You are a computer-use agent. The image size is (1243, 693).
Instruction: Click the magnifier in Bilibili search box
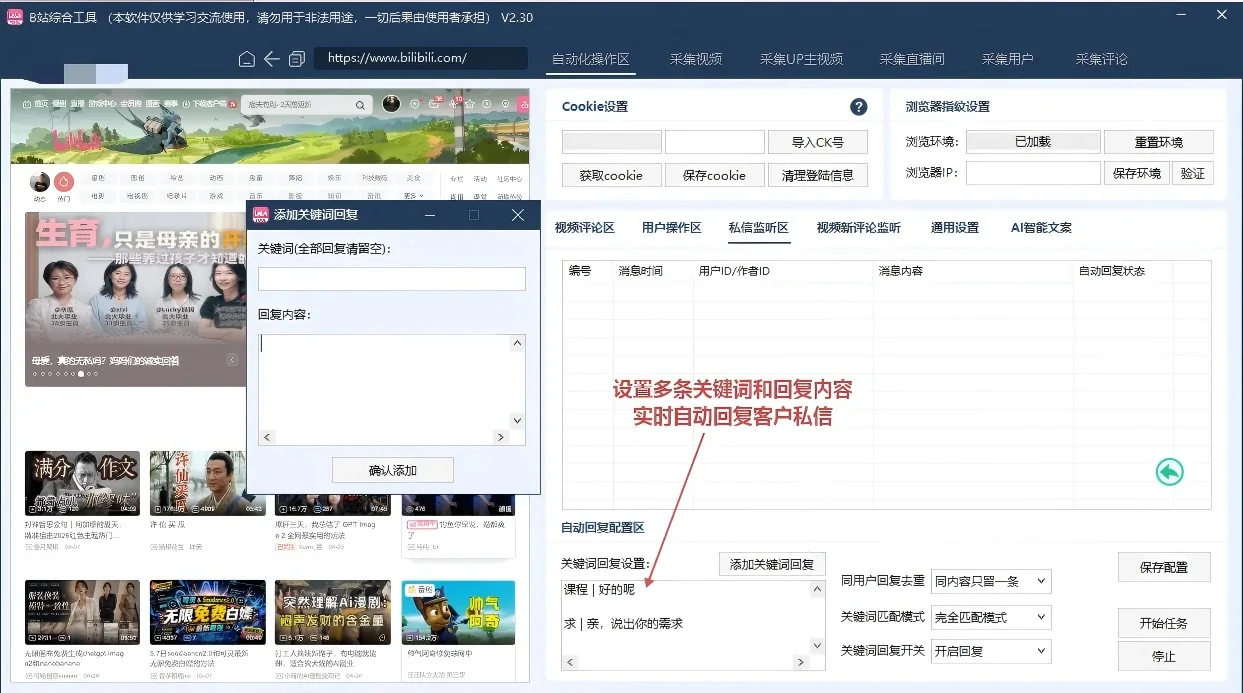point(360,104)
